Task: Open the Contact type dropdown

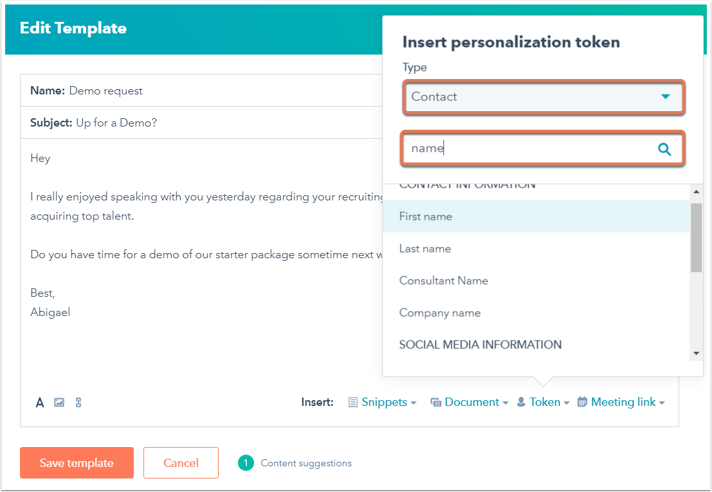Action: pyautogui.click(x=543, y=97)
